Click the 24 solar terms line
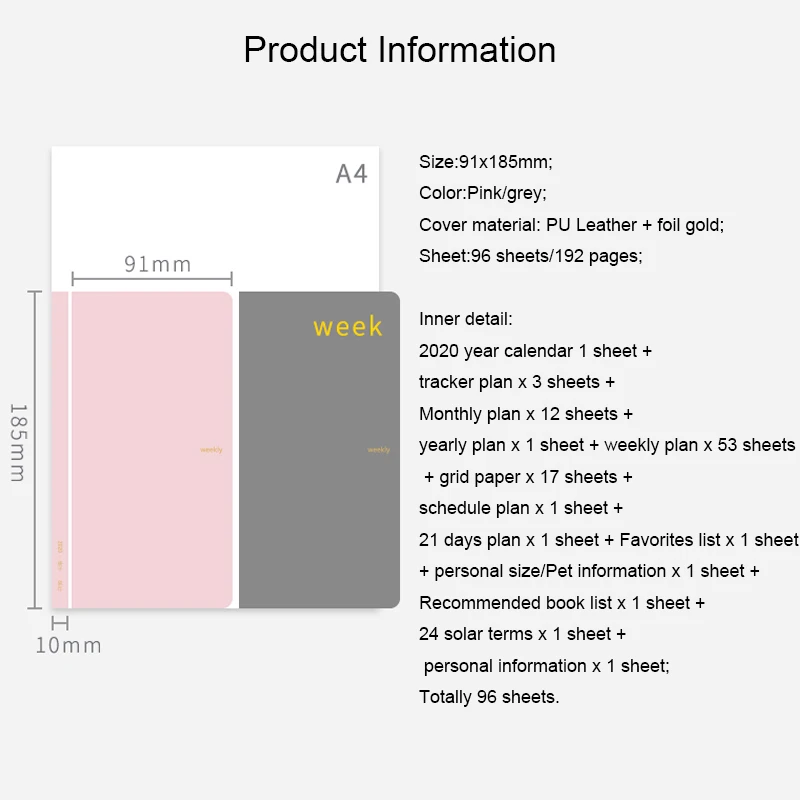 (x=522, y=634)
